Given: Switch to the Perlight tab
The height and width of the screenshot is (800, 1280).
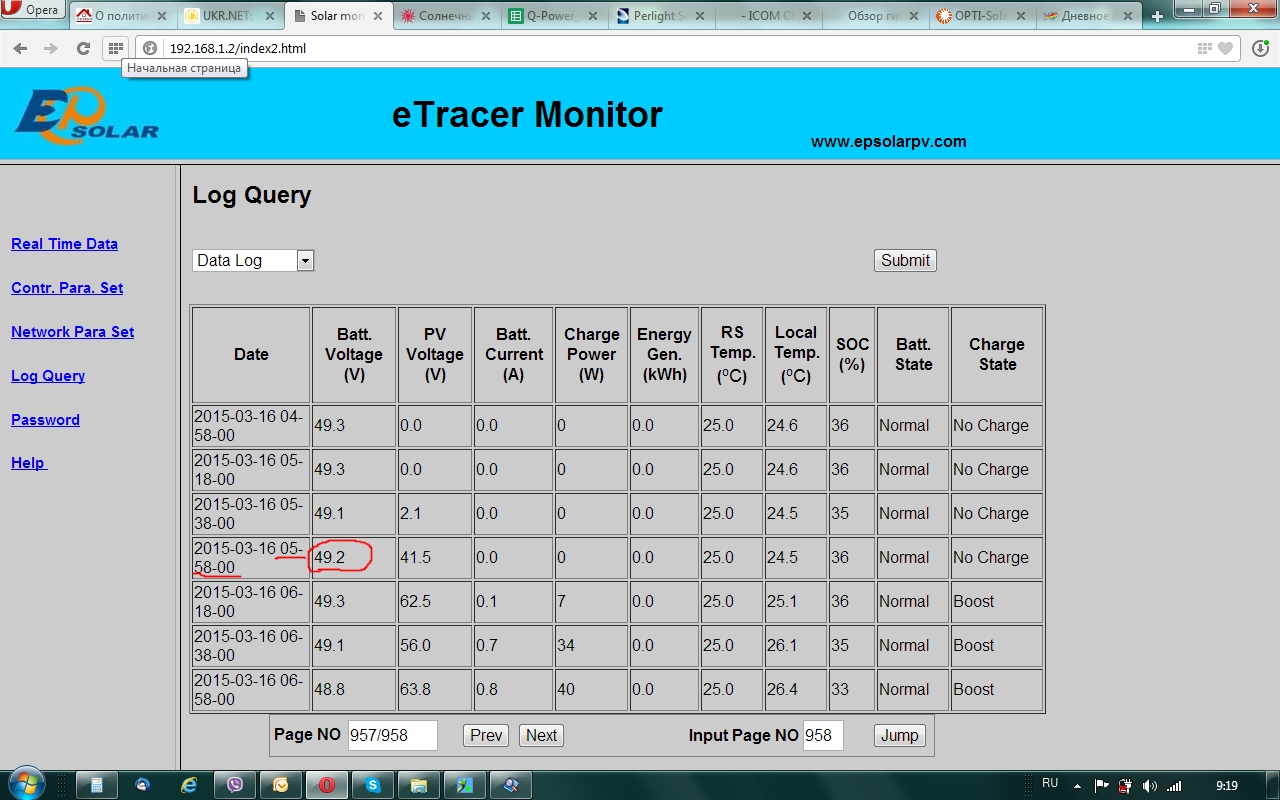Looking at the screenshot, I should (x=661, y=16).
